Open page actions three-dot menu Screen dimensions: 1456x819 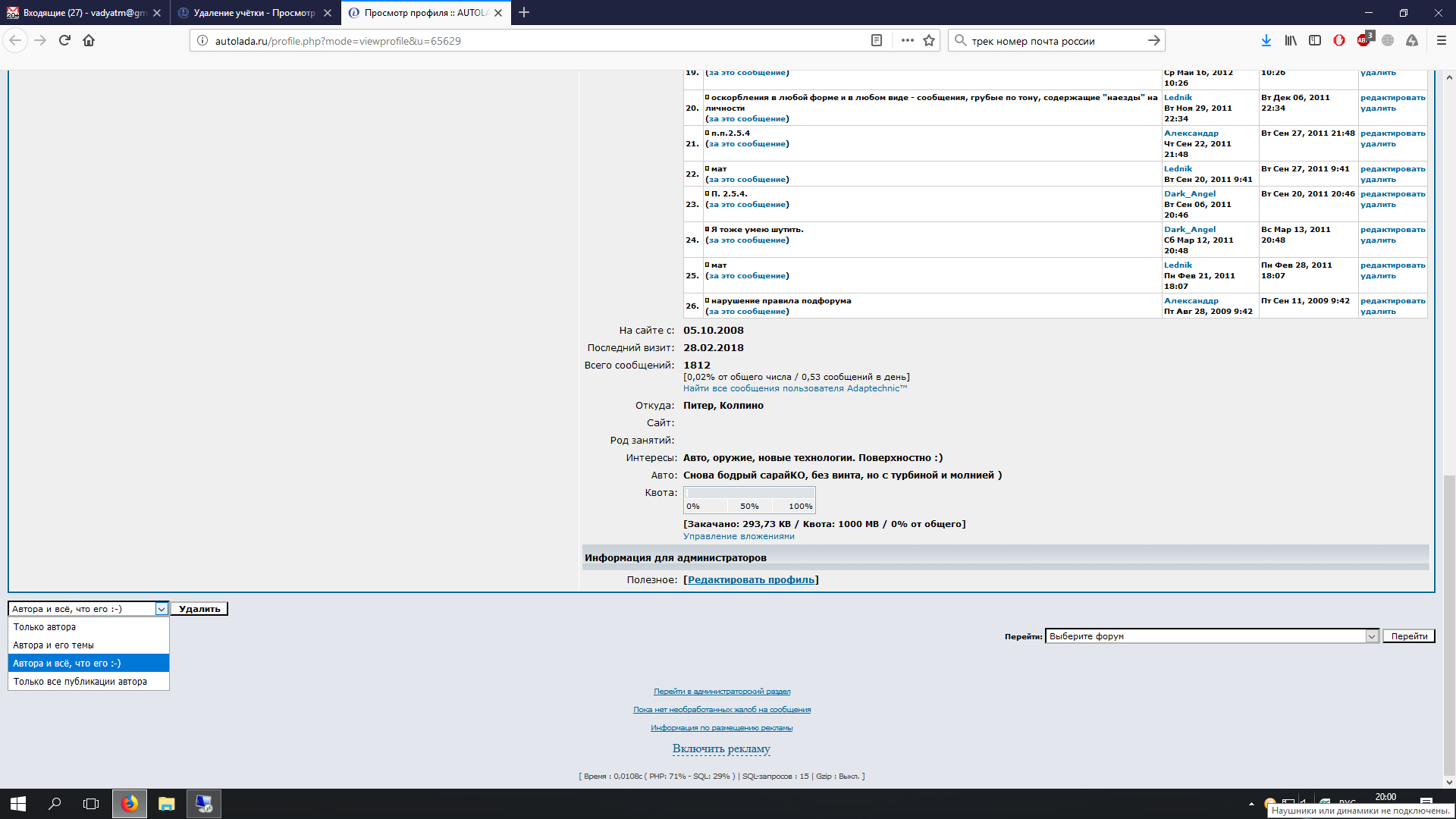click(907, 41)
